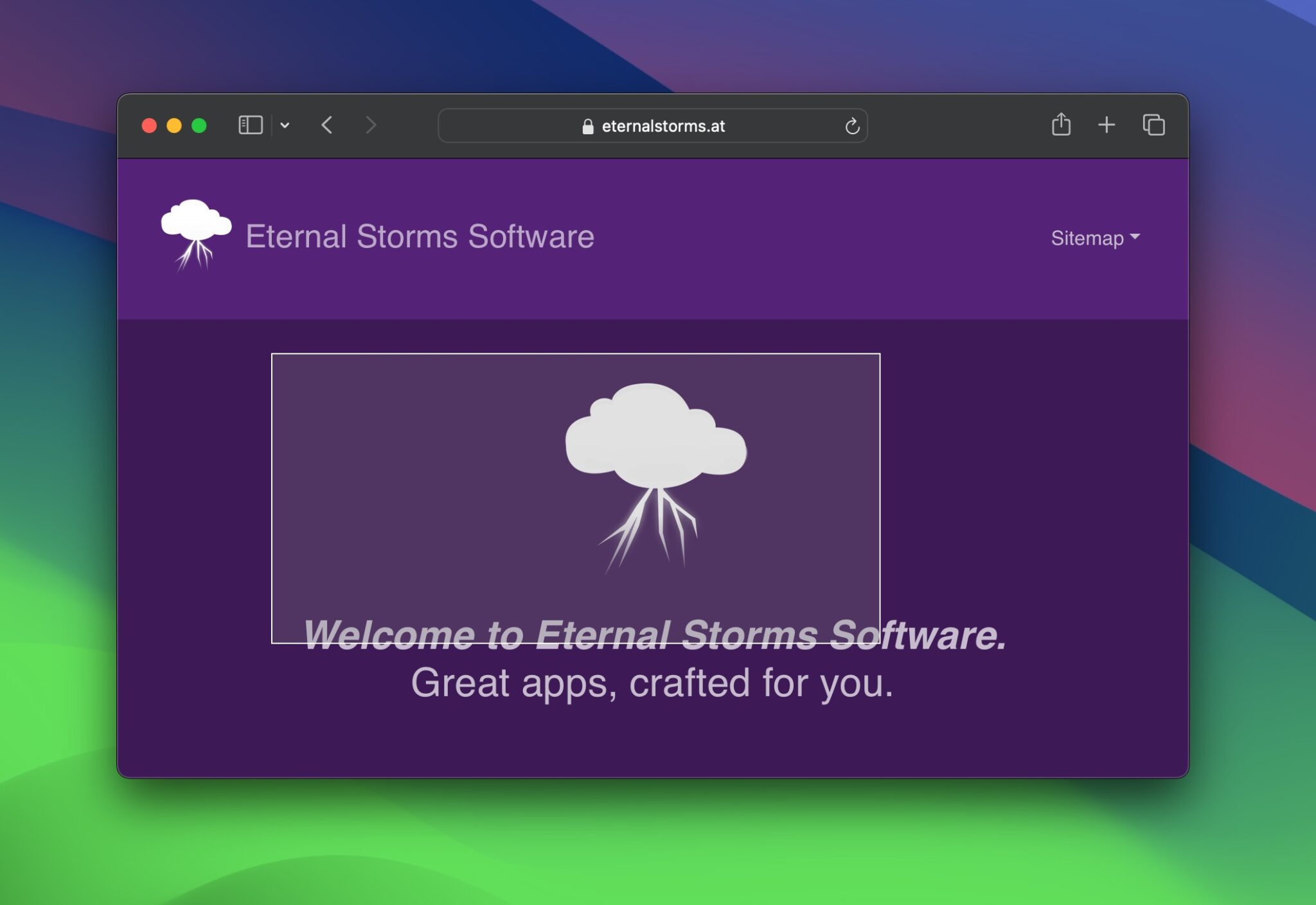
Task: Click the Eternal Storms Software header title
Action: (x=420, y=236)
